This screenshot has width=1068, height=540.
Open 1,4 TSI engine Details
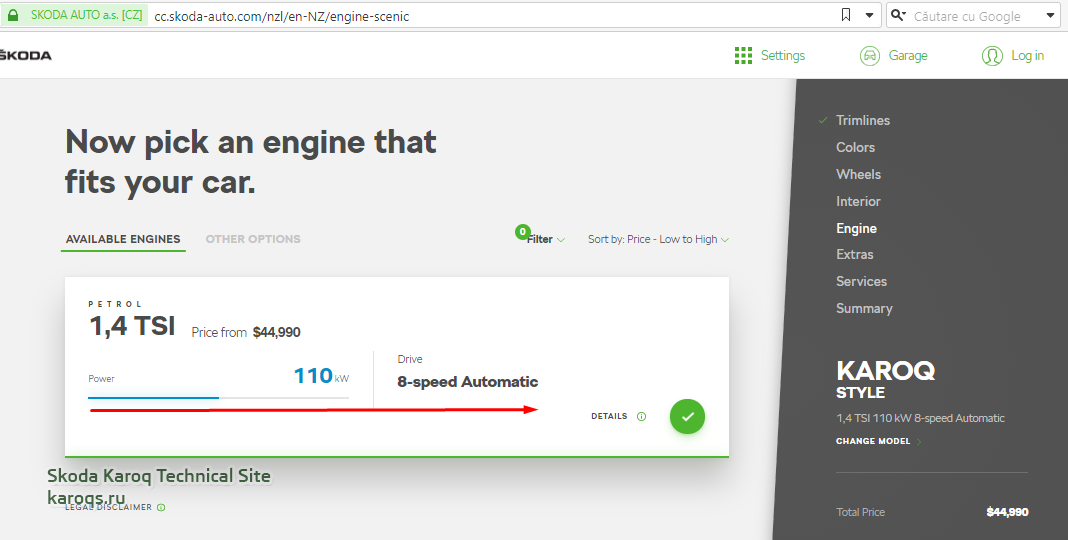[x=609, y=416]
